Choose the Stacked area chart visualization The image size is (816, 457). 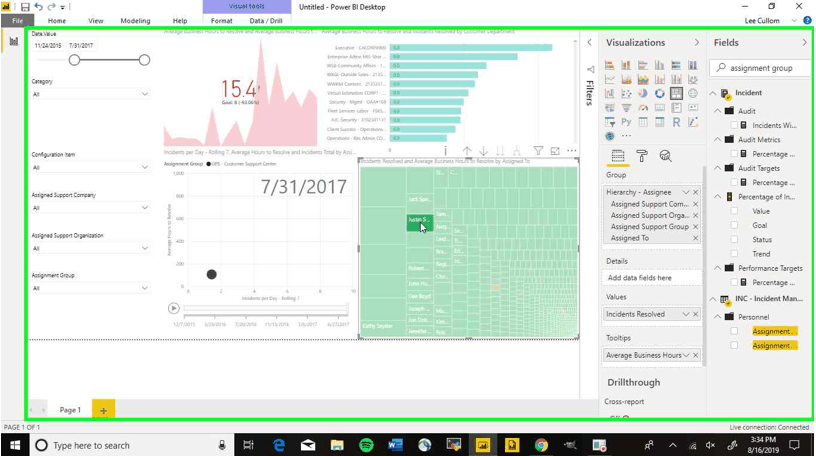pyautogui.click(x=643, y=80)
